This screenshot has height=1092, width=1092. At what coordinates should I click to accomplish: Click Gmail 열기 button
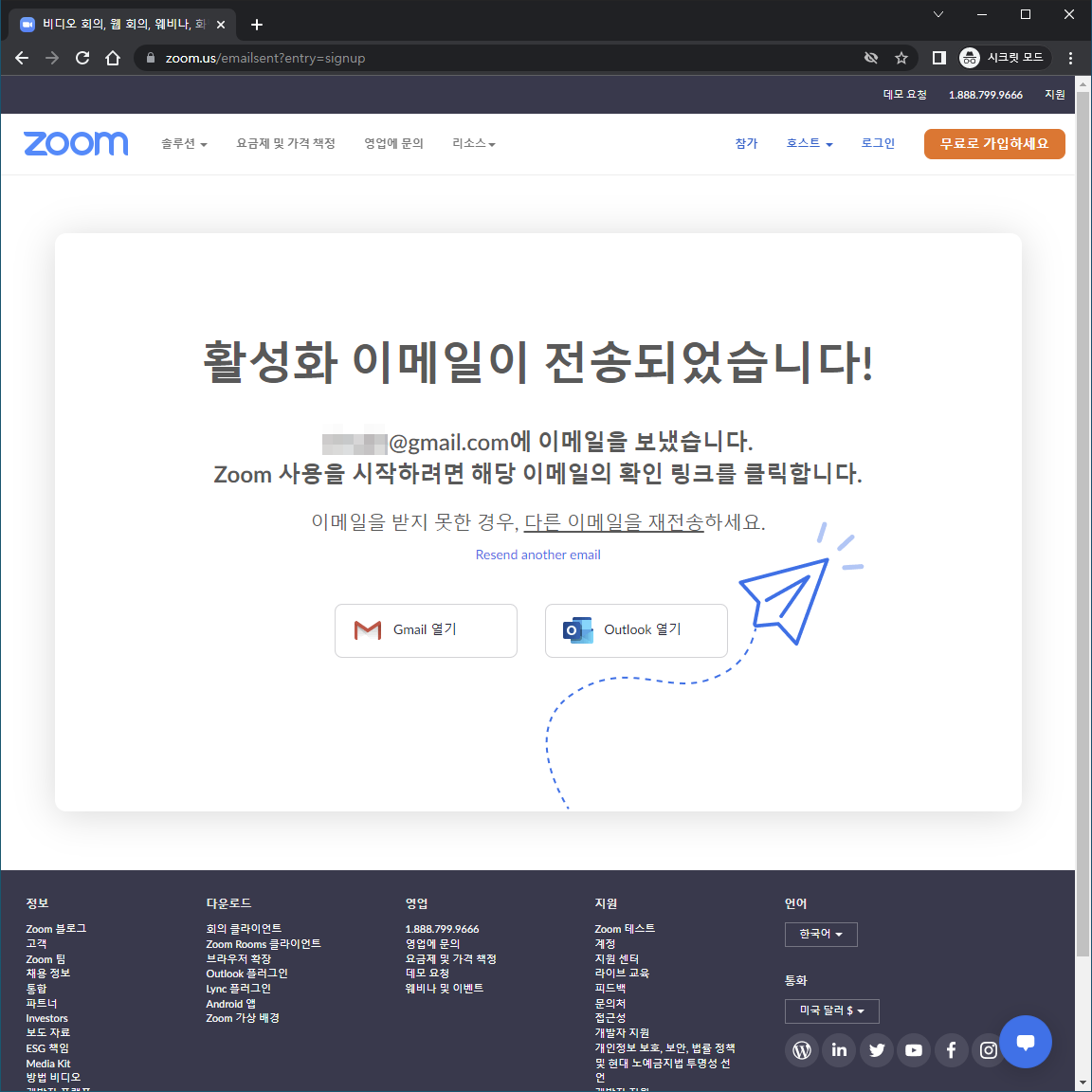[426, 630]
